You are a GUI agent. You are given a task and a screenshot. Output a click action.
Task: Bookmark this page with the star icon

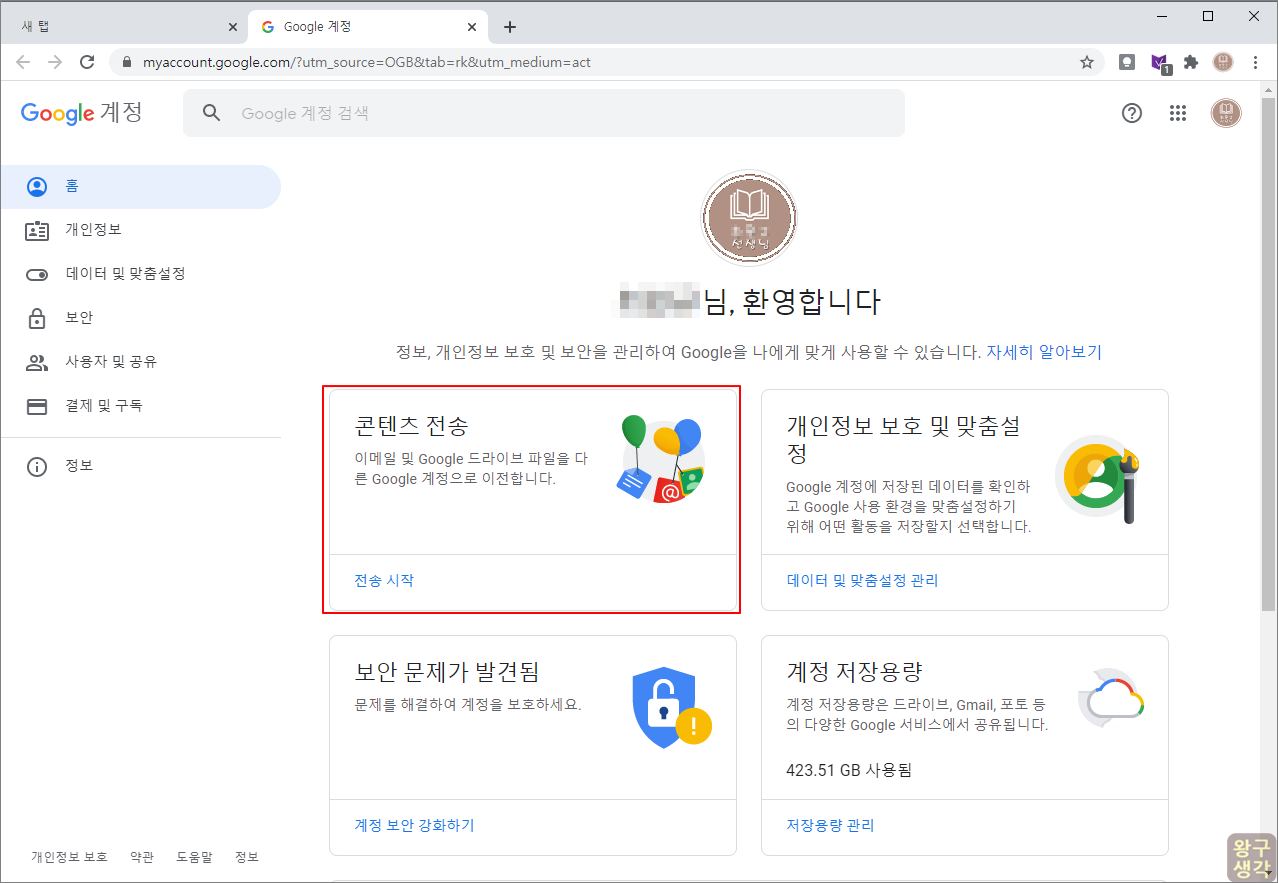pyautogui.click(x=1087, y=62)
